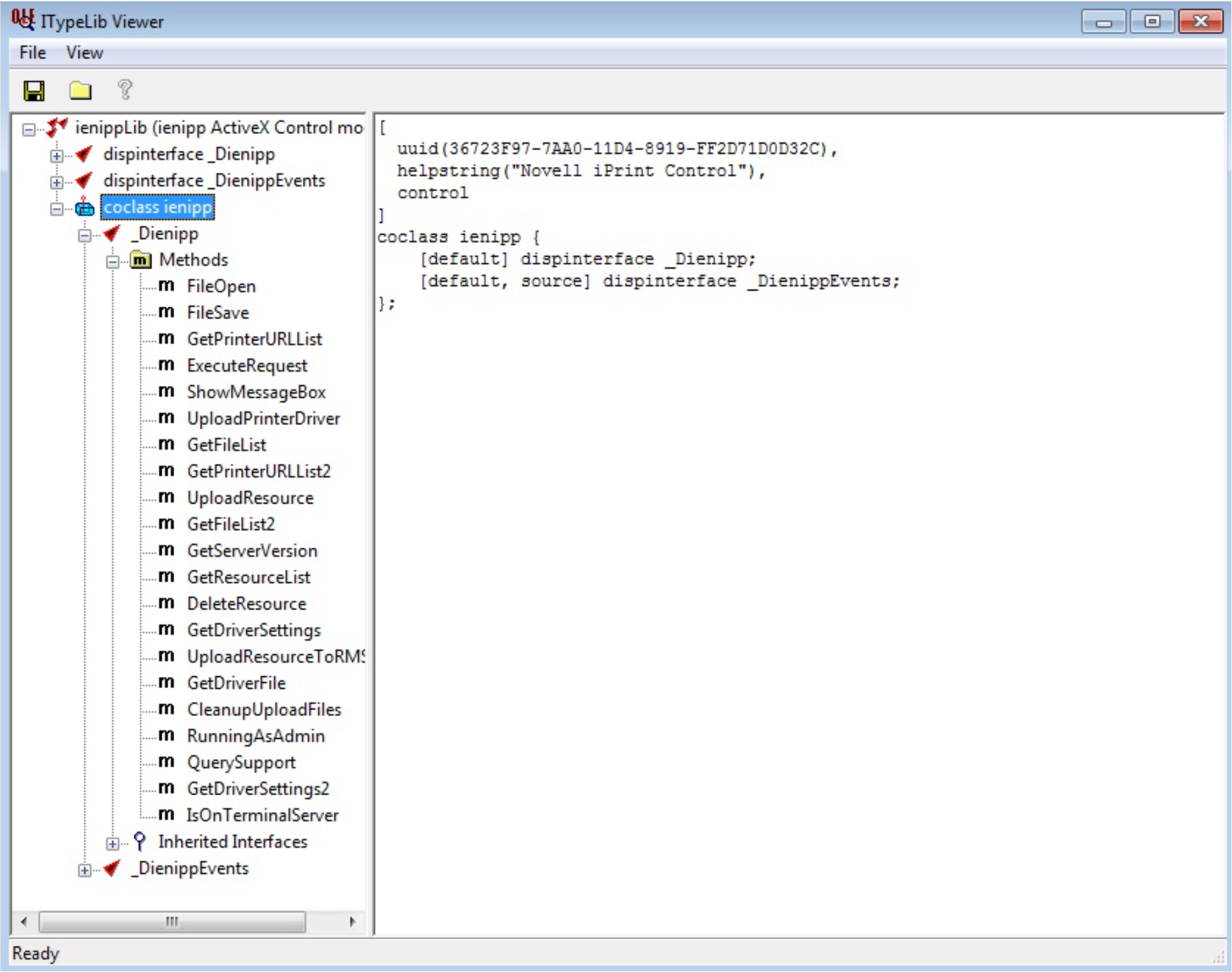Select the coclass ienipp tree item

point(157,207)
